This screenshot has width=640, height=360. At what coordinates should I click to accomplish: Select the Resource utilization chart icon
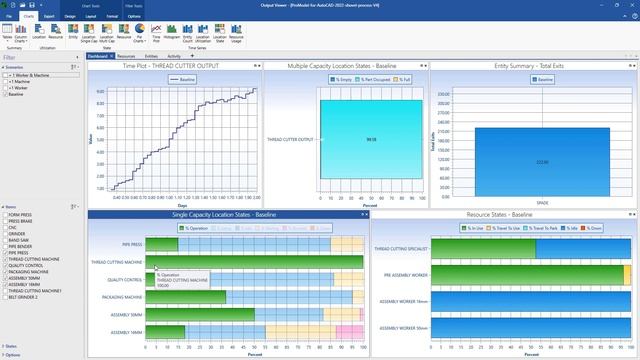pos(56,31)
